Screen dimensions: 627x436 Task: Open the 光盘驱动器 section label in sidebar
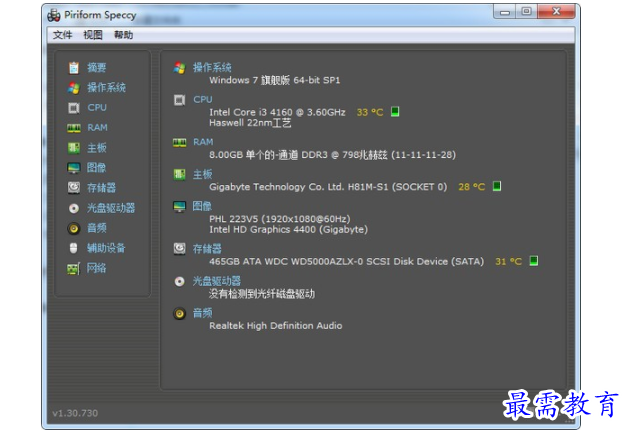111,208
